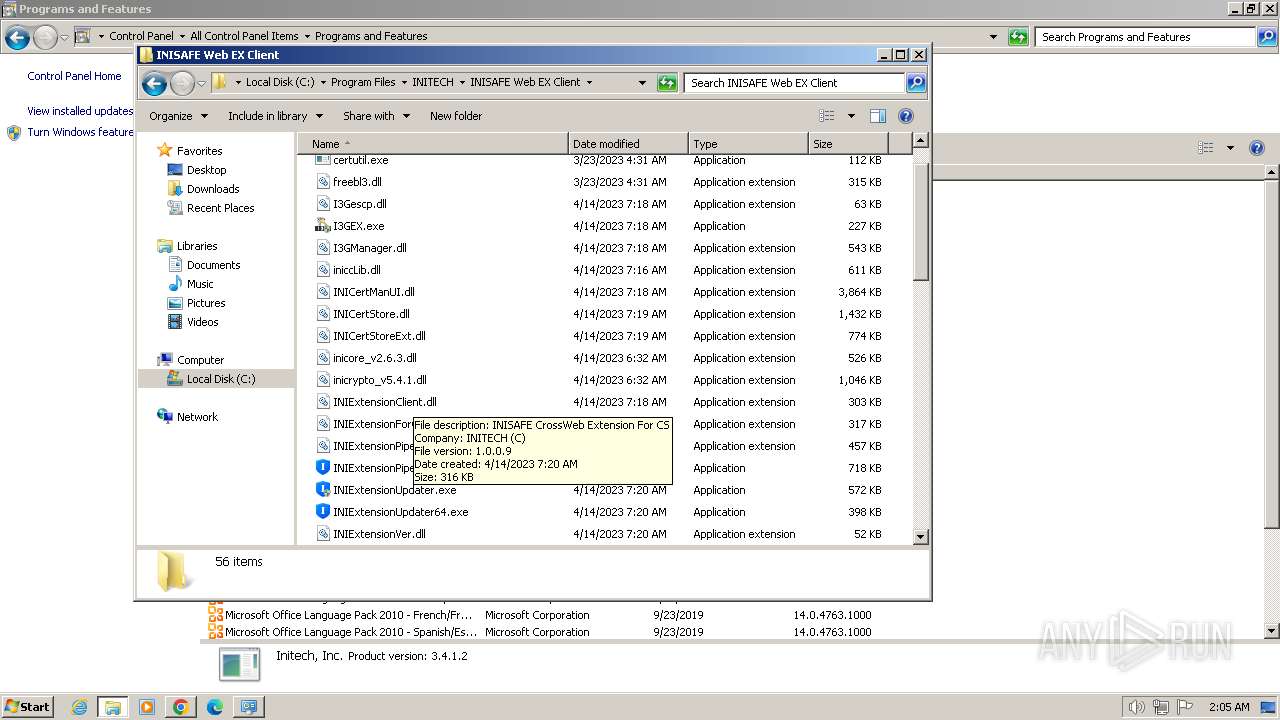1280x720 pixels.
Task: Click the Start button
Action: click(x=28, y=707)
